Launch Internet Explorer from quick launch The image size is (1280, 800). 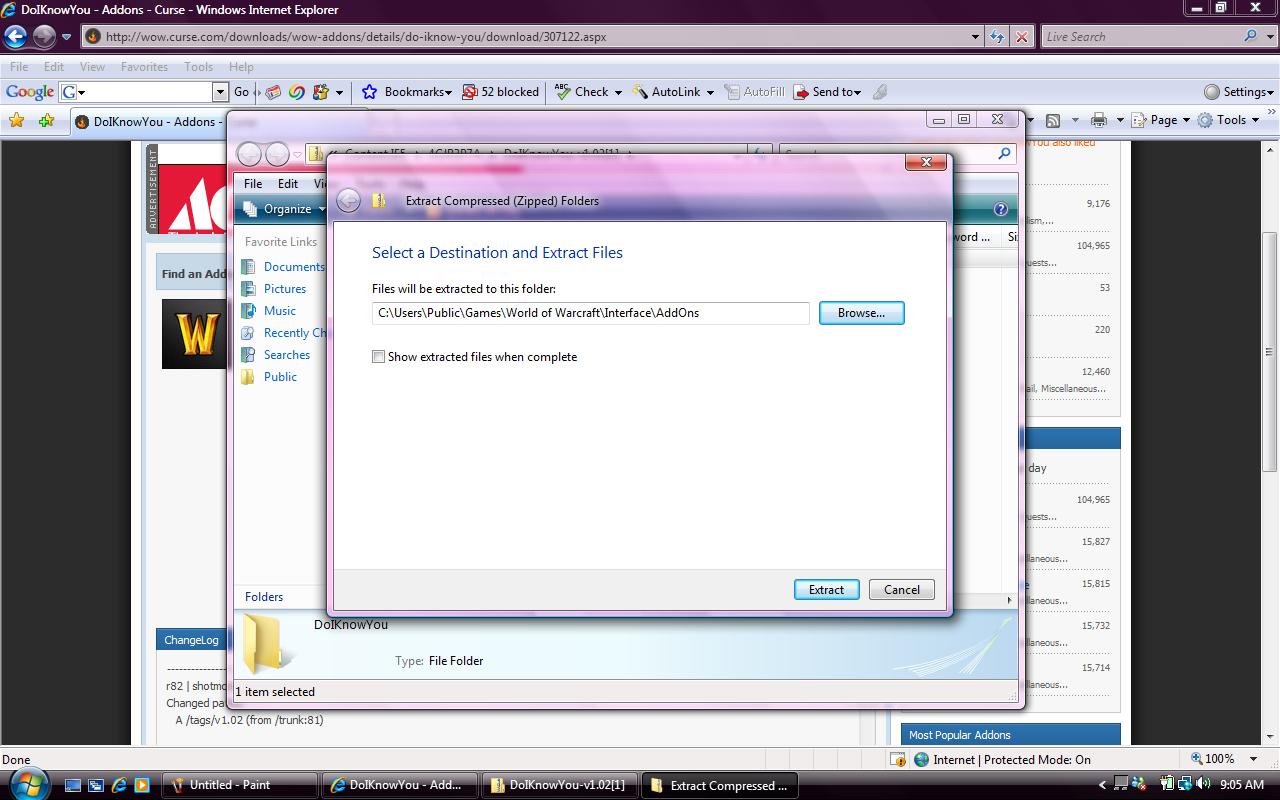coord(119,785)
